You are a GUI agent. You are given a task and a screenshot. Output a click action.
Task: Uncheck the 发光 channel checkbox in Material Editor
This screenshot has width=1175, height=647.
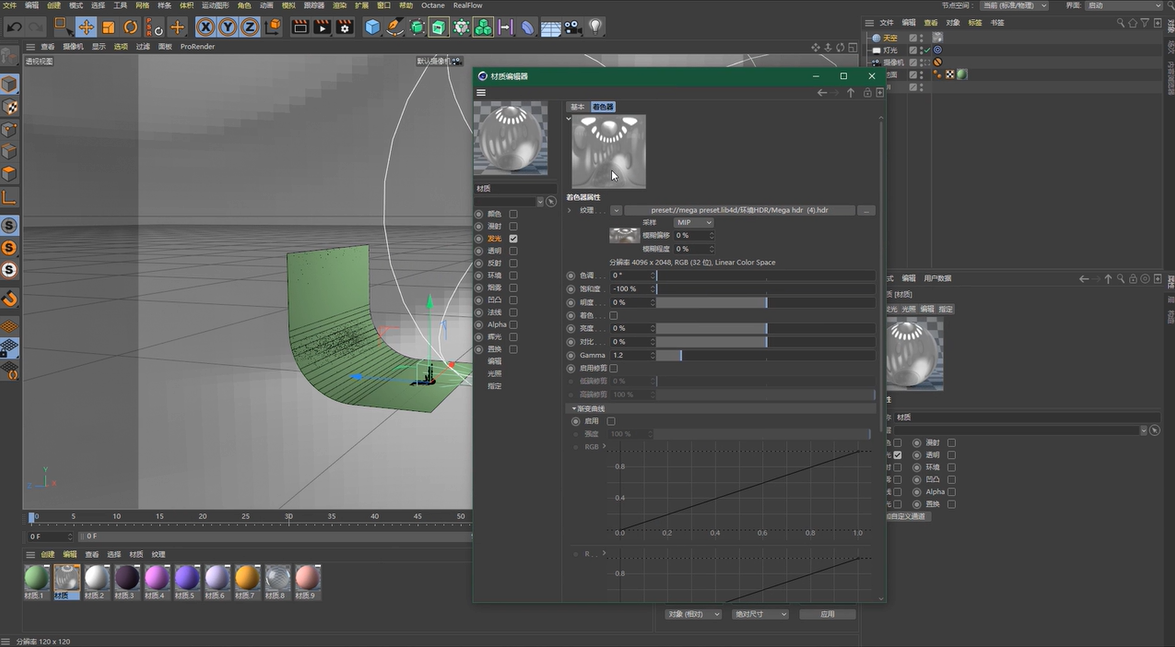point(513,238)
